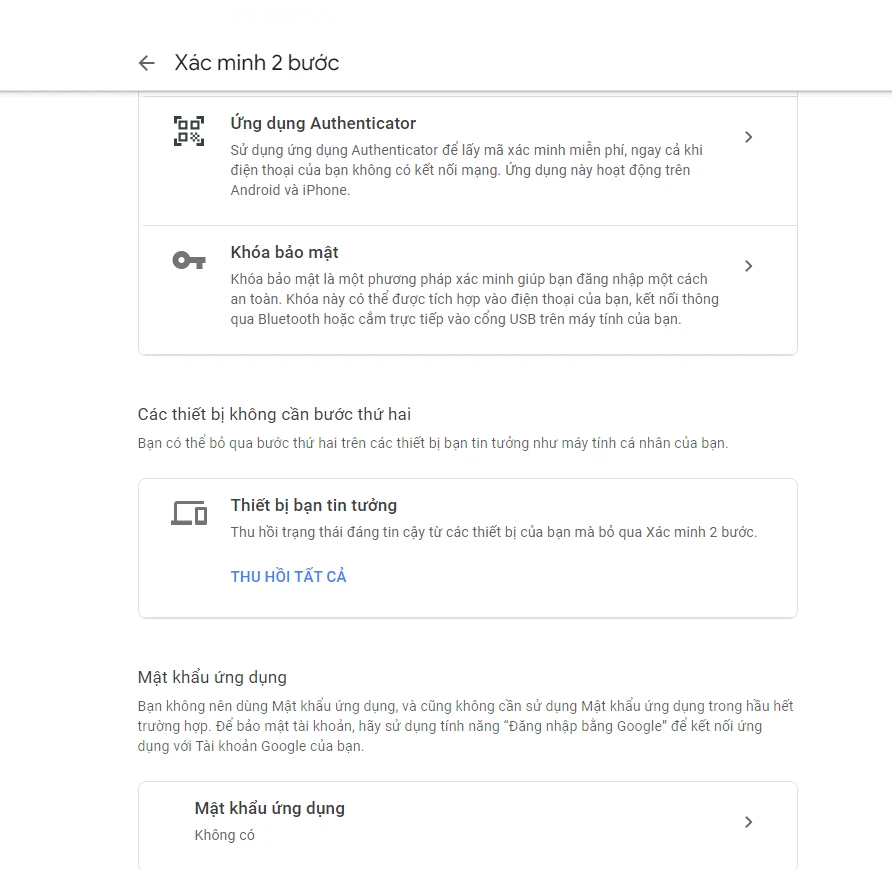Screen dimensions: 892x870
Task: Click THU HỒI TẤT CẢ link
Action: 288,576
